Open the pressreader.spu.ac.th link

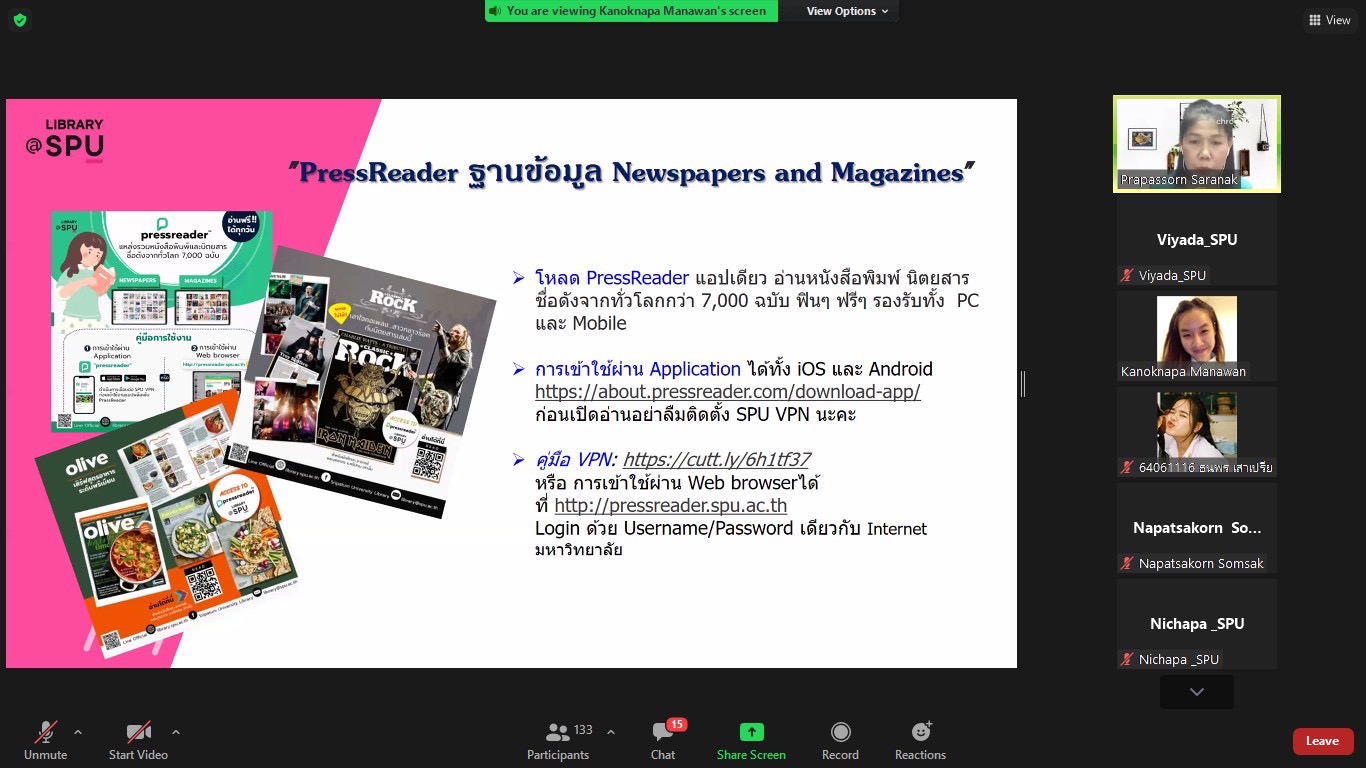click(670, 506)
